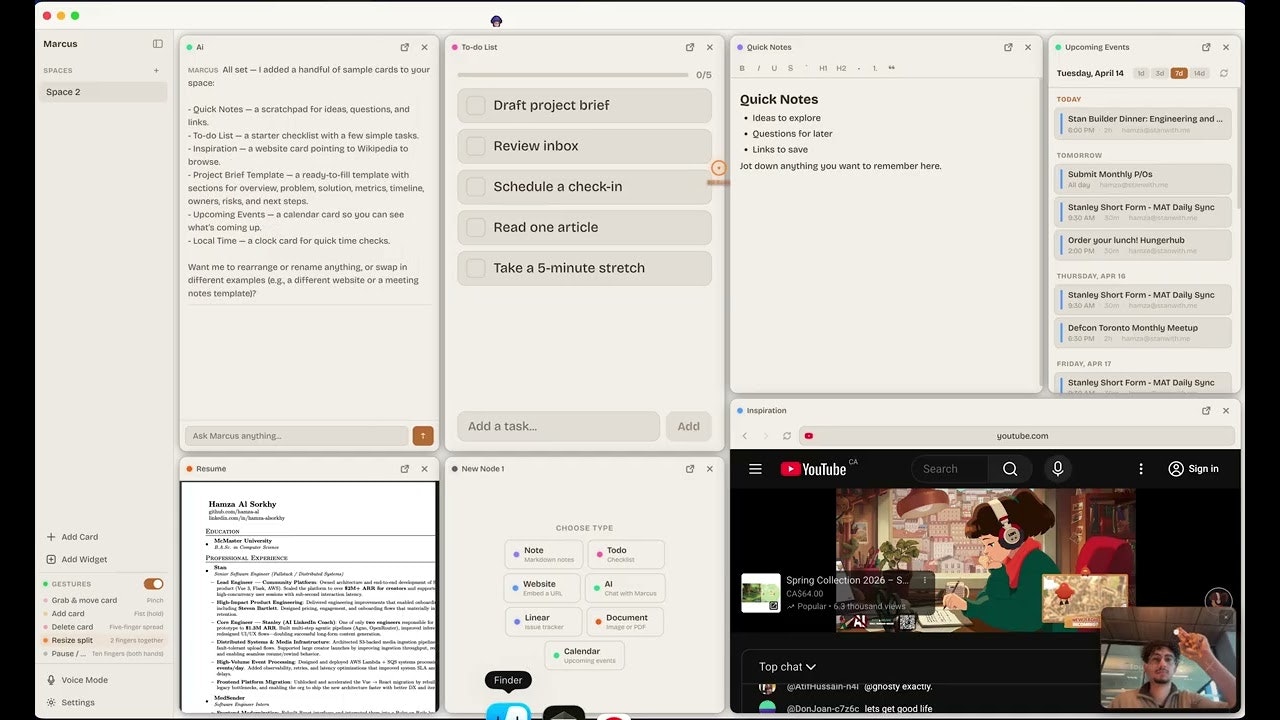Check the Schedule a check-in task
The width and height of the screenshot is (1280, 720).
(476, 187)
